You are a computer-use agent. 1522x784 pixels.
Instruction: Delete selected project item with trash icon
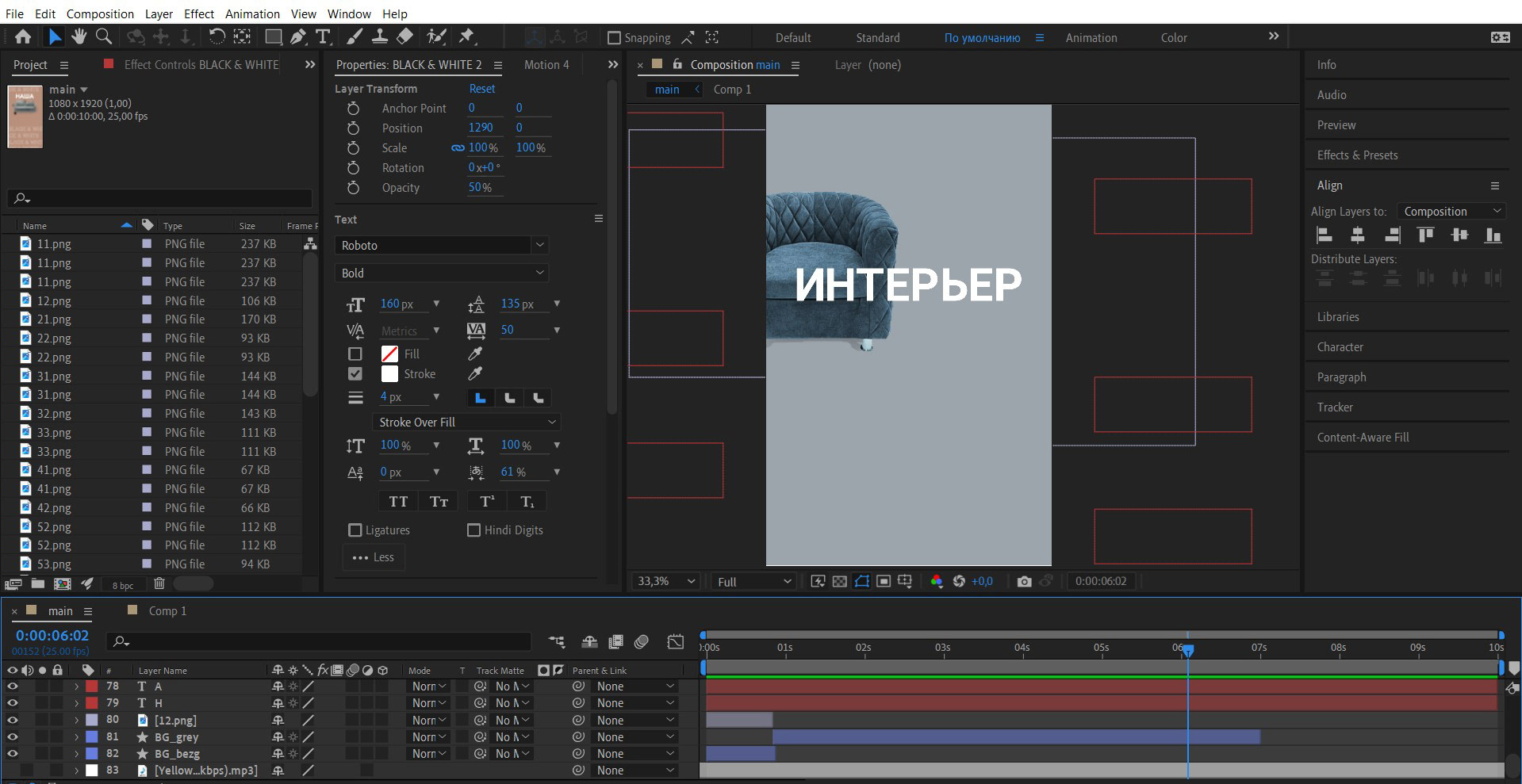[159, 584]
